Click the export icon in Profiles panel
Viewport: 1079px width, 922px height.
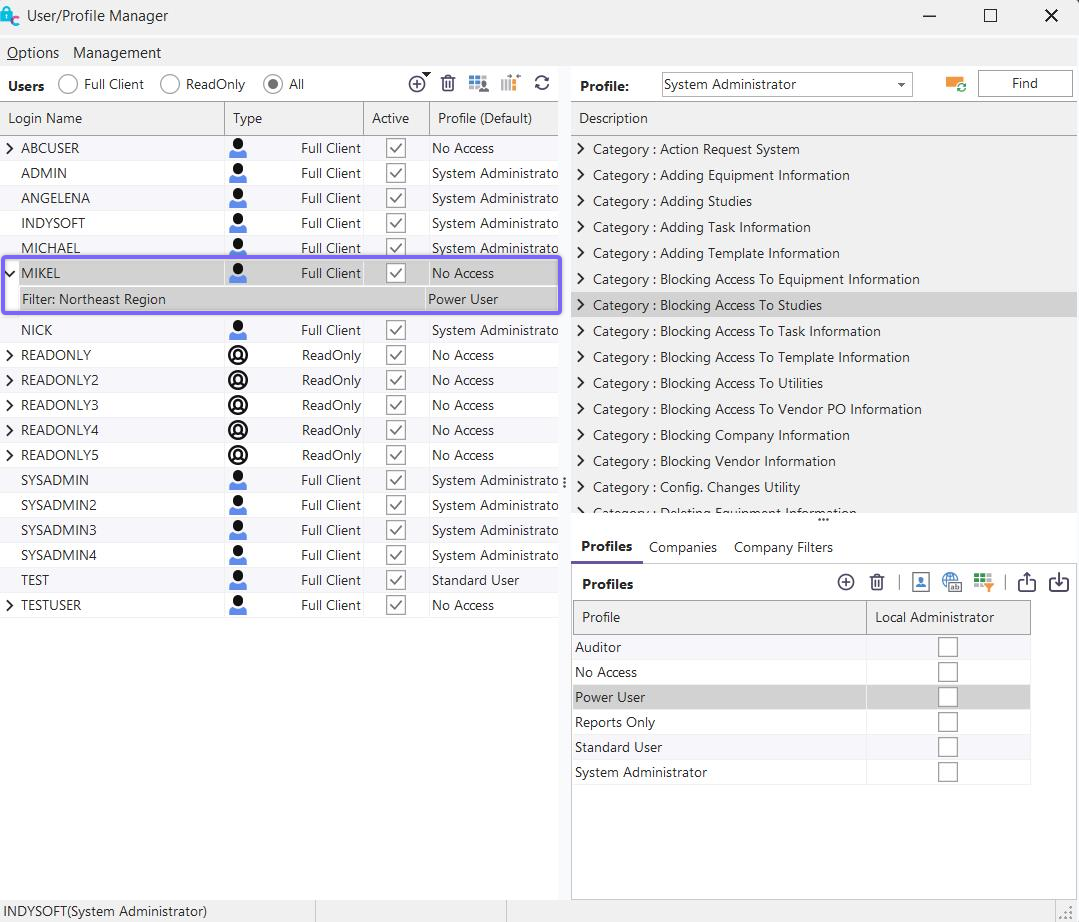tap(1026, 582)
